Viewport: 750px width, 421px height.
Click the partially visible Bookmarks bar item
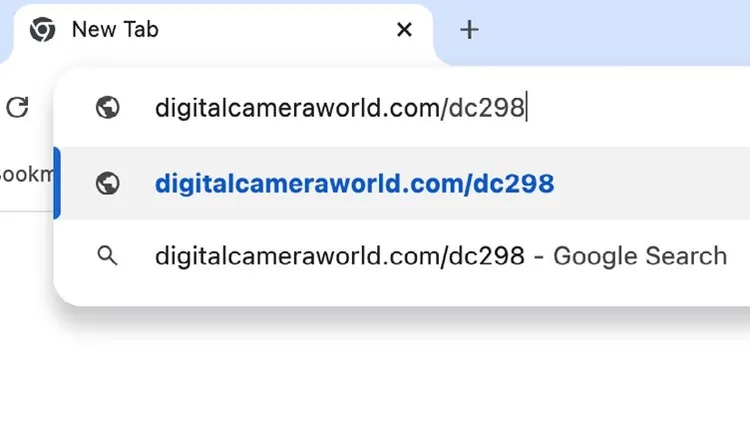[26, 175]
